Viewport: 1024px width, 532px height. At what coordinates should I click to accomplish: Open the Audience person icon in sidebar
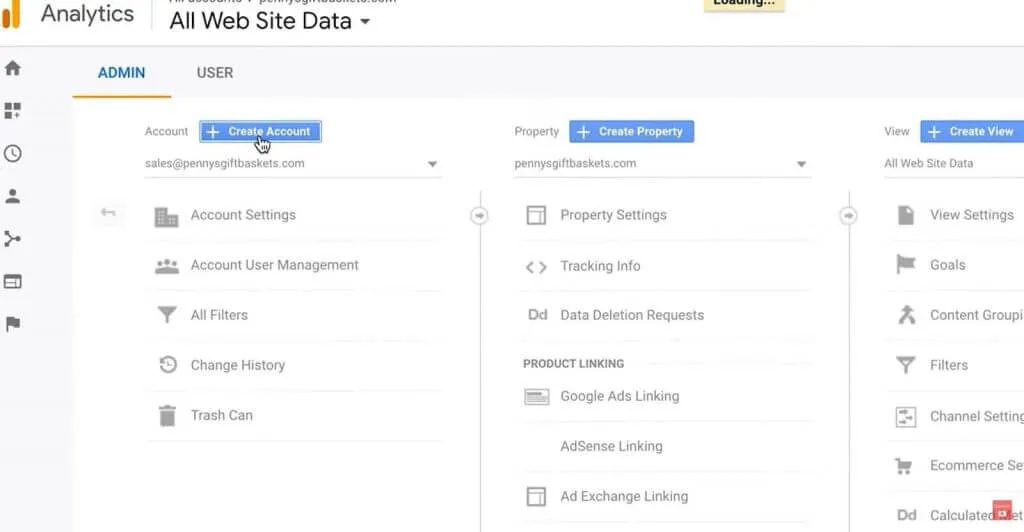12,196
